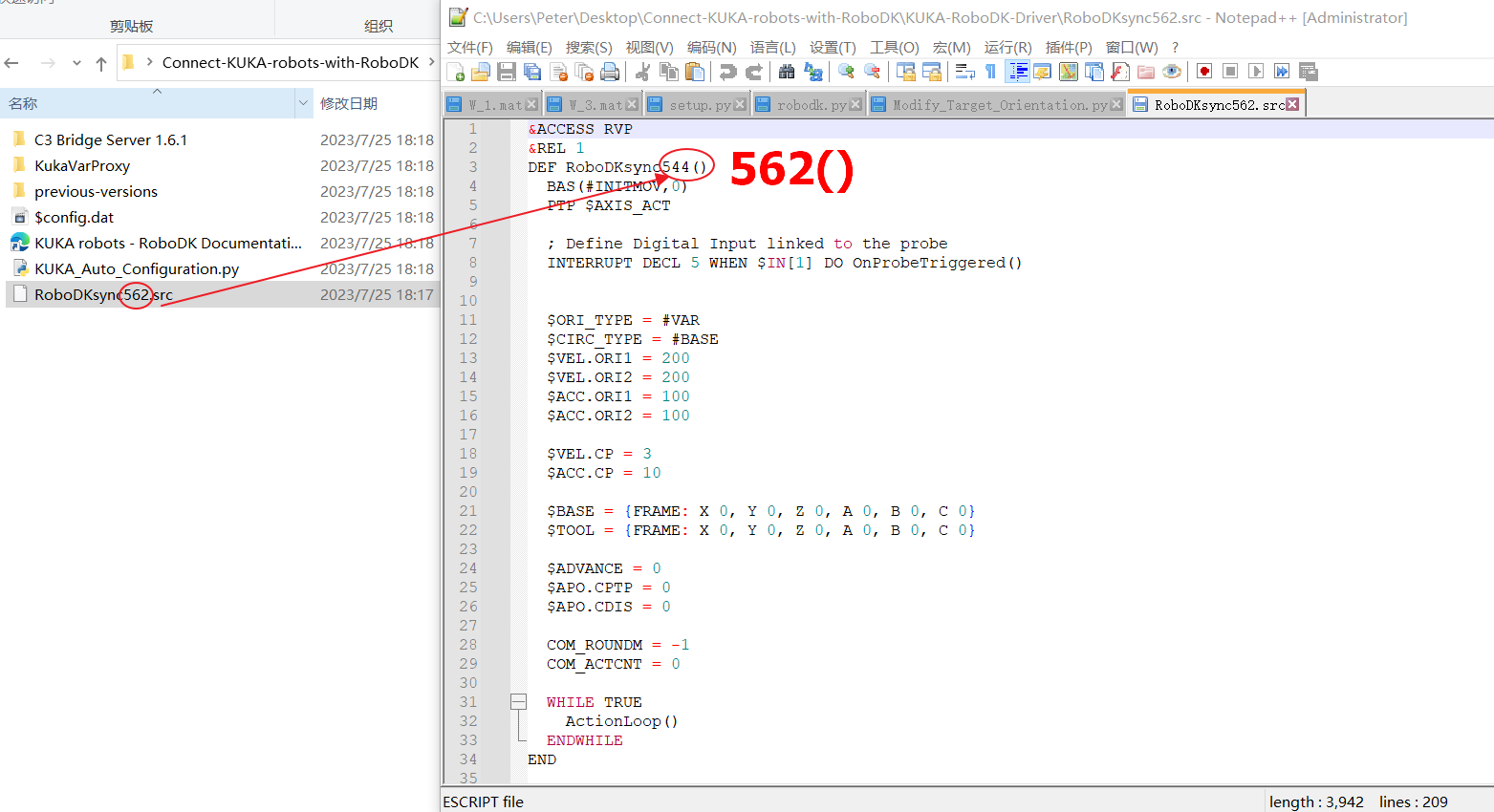Click the Save All toolbar icon
1494x812 pixels.
pos(532,72)
